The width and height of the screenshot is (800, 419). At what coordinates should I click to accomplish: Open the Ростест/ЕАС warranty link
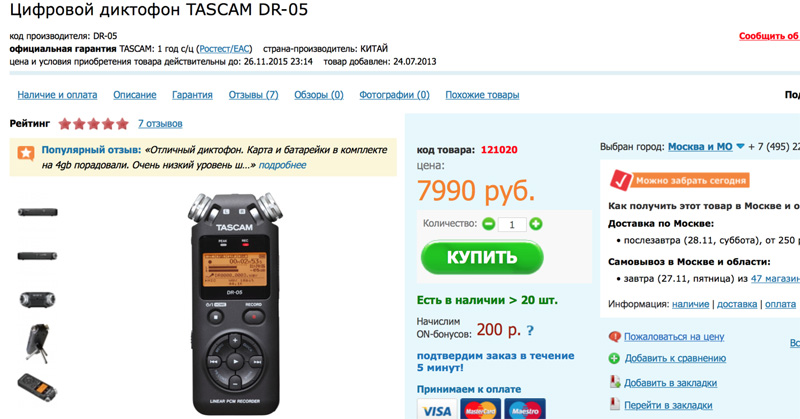[x=224, y=49]
